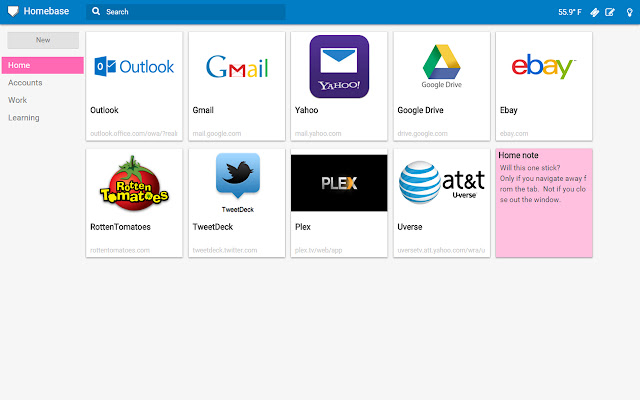Follow the rottentomatoes.com link
This screenshot has height=400, width=640.
(120, 250)
